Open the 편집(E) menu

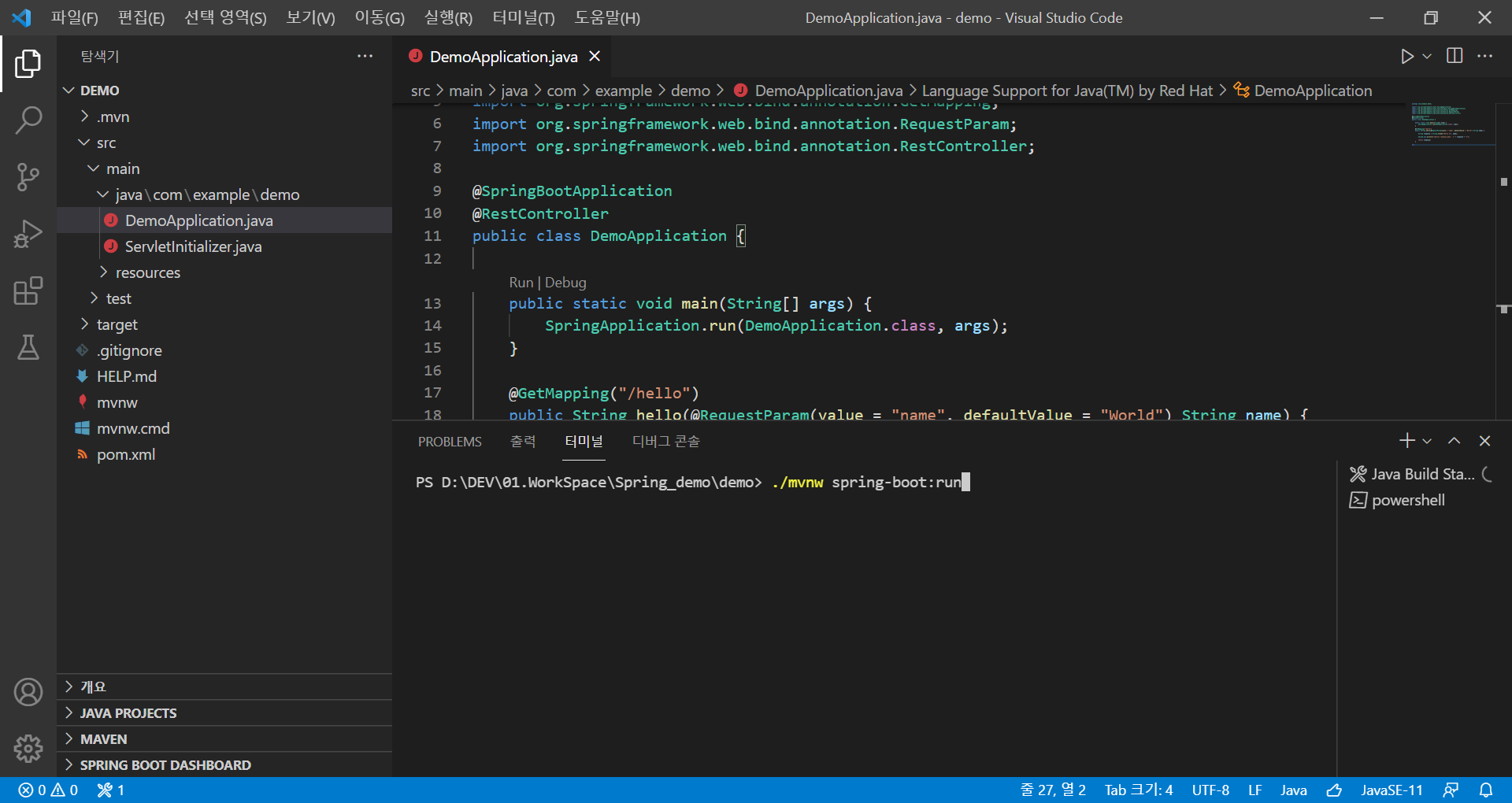click(141, 17)
